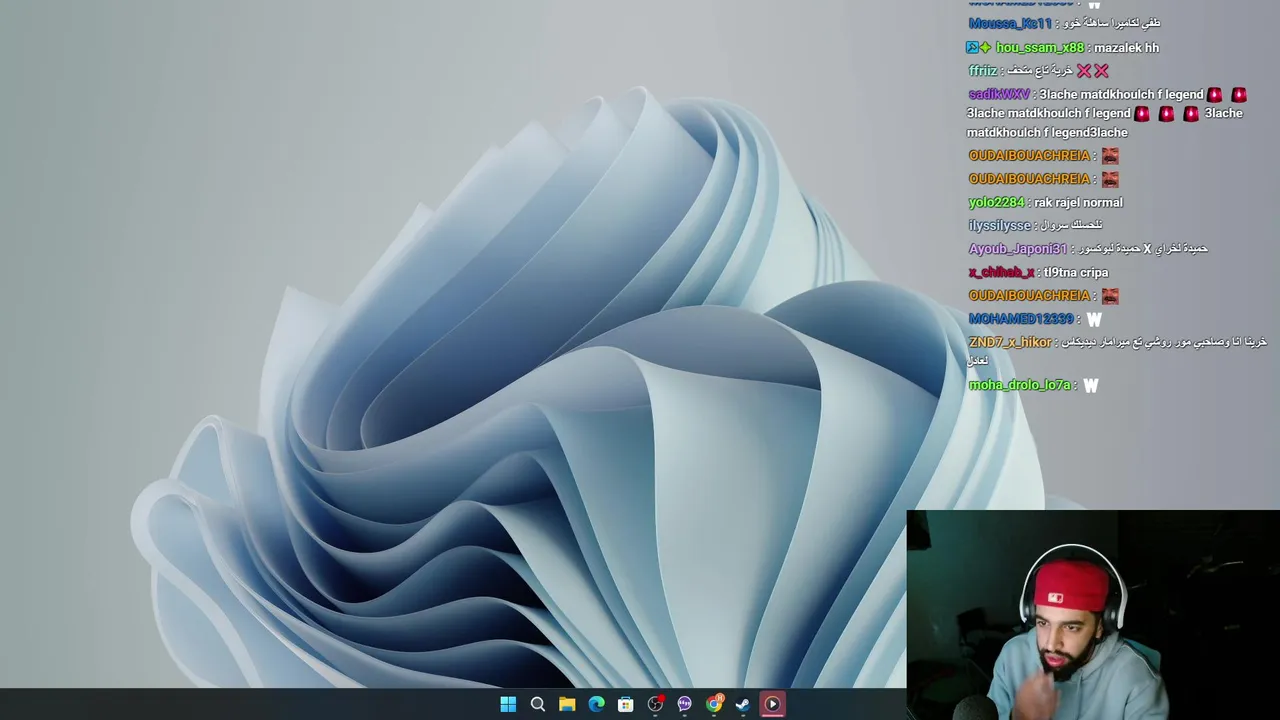Click the green star badge beside hou_ssam_x88

coord(984,47)
